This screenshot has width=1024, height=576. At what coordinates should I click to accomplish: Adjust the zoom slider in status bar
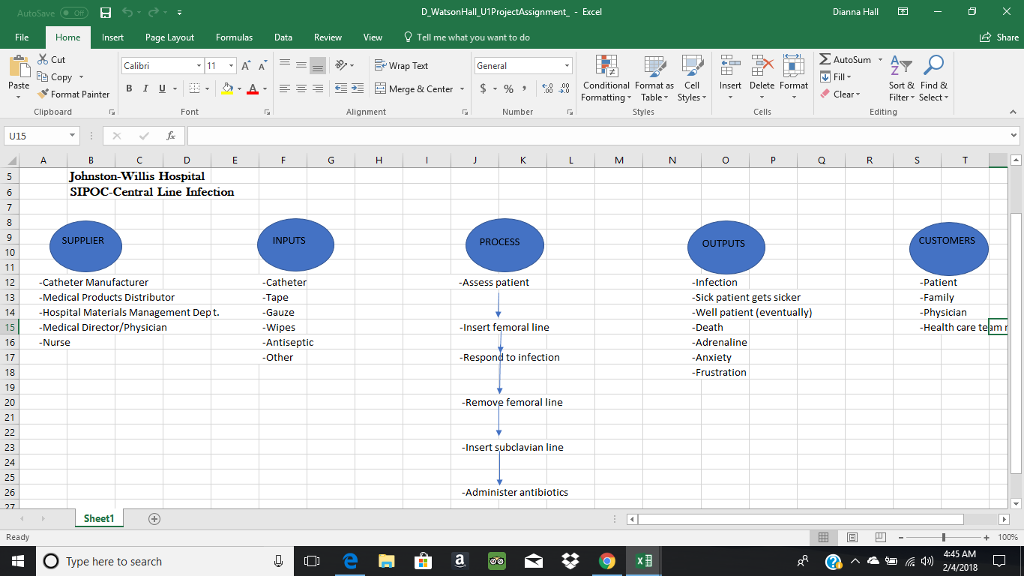pos(943,538)
